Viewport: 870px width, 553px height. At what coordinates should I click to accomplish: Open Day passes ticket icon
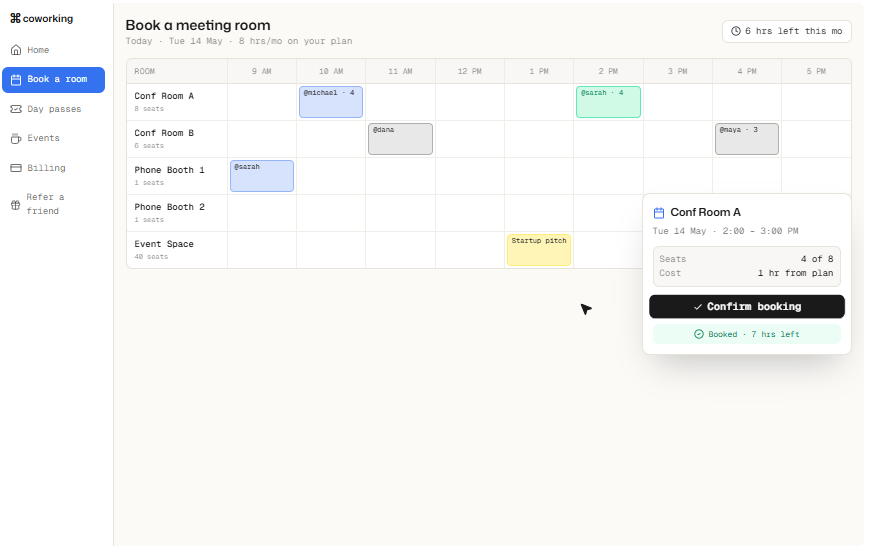16,109
